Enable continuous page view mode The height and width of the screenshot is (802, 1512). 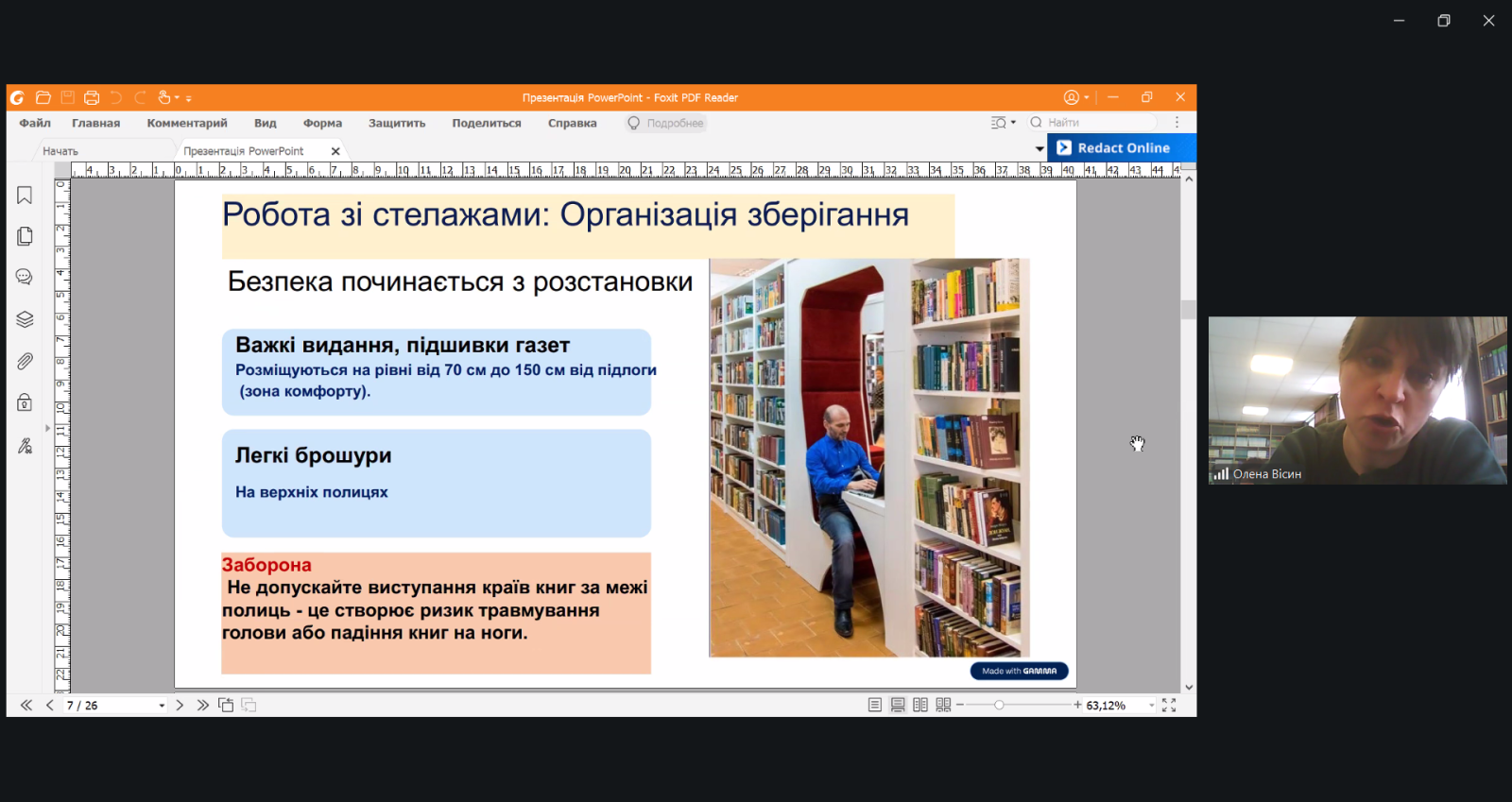pos(898,706)
